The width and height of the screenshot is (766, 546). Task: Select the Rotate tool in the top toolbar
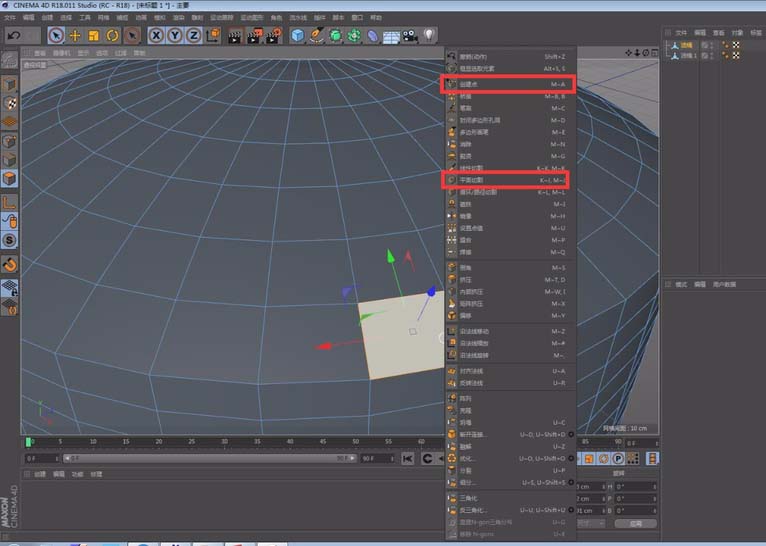tap(112, 35)
